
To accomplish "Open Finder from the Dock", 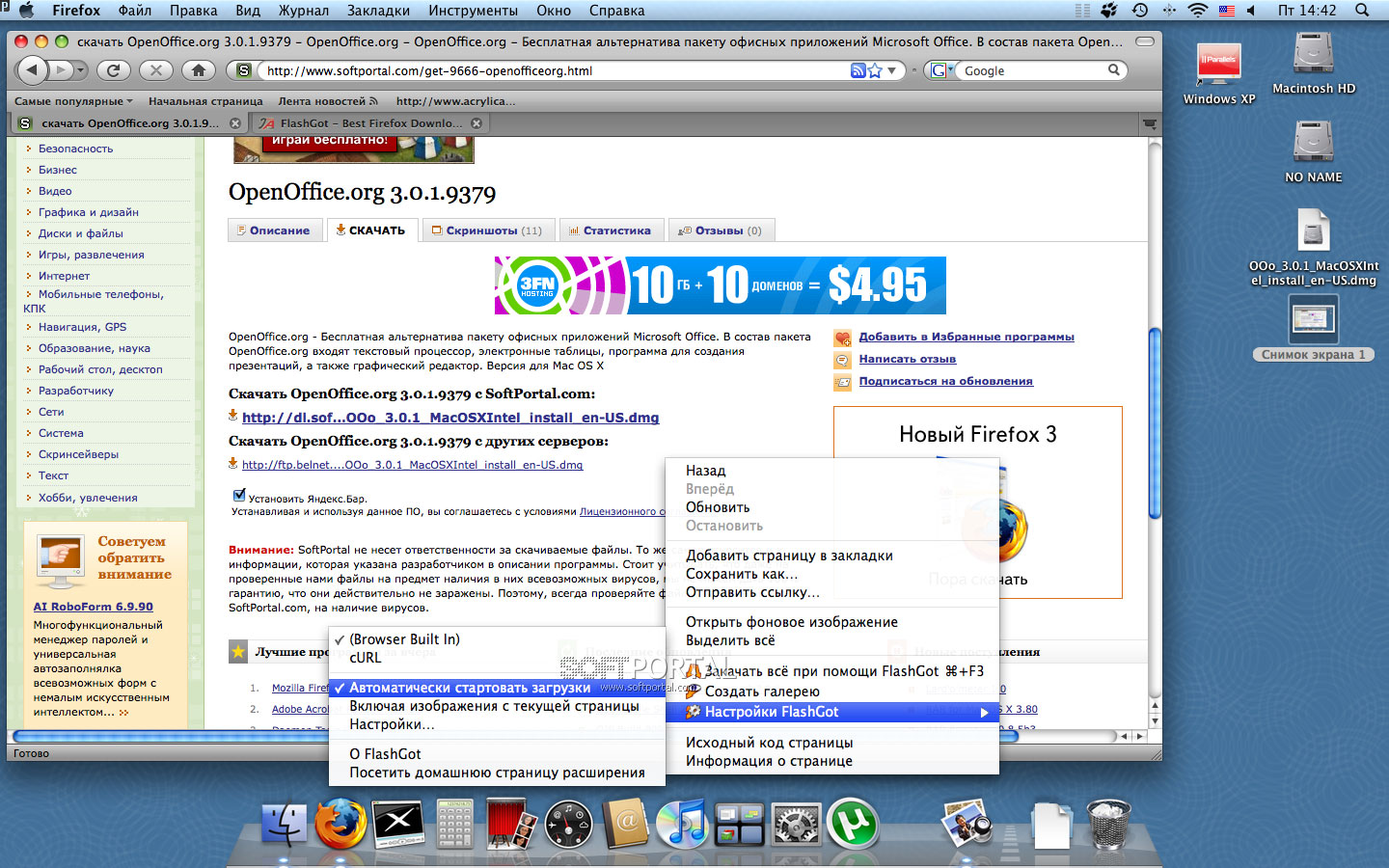I will pyautogui.click(x=285, y=823).
